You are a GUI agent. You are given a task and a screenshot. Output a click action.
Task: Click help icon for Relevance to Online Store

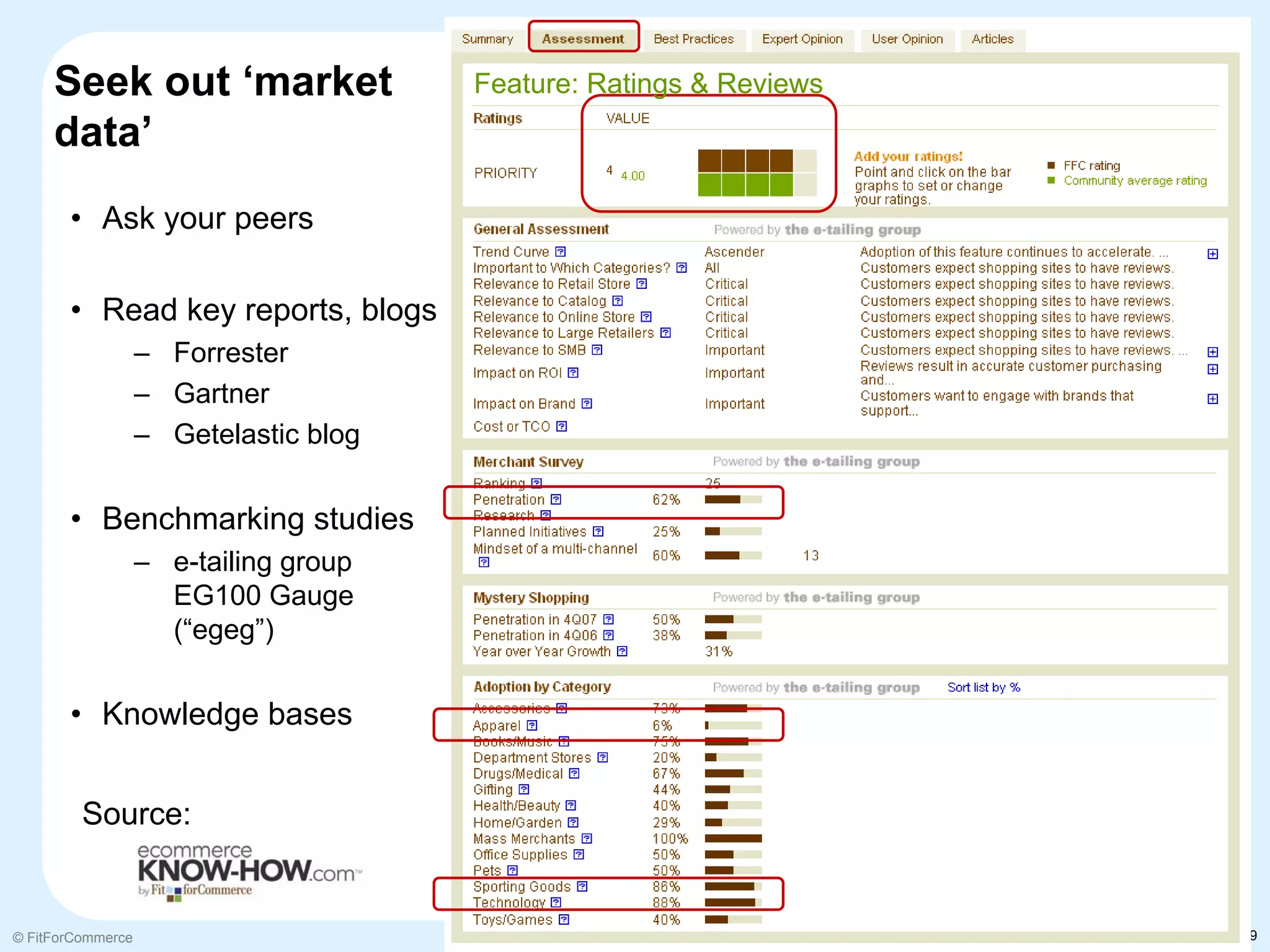pos(646,317)
